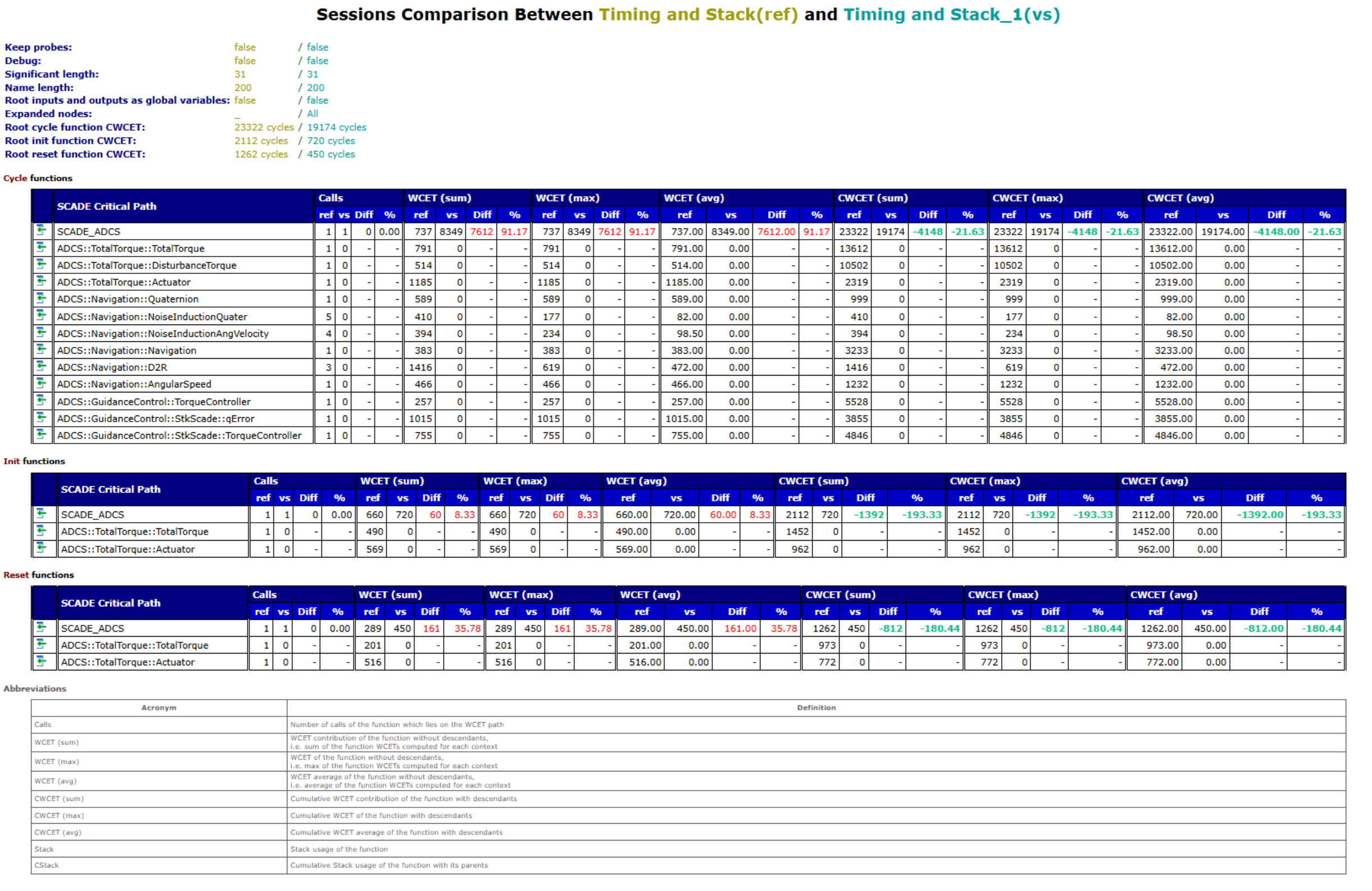Click the ADCS::GuidanceControl::TorqueController path name
Viewport: 1372px width, 891px height.
pyautogui.click(x=154, y=401)
